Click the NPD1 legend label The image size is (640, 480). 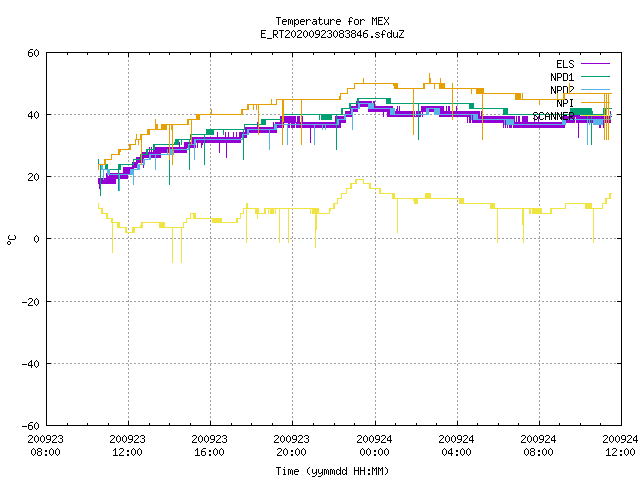[562, 77]
